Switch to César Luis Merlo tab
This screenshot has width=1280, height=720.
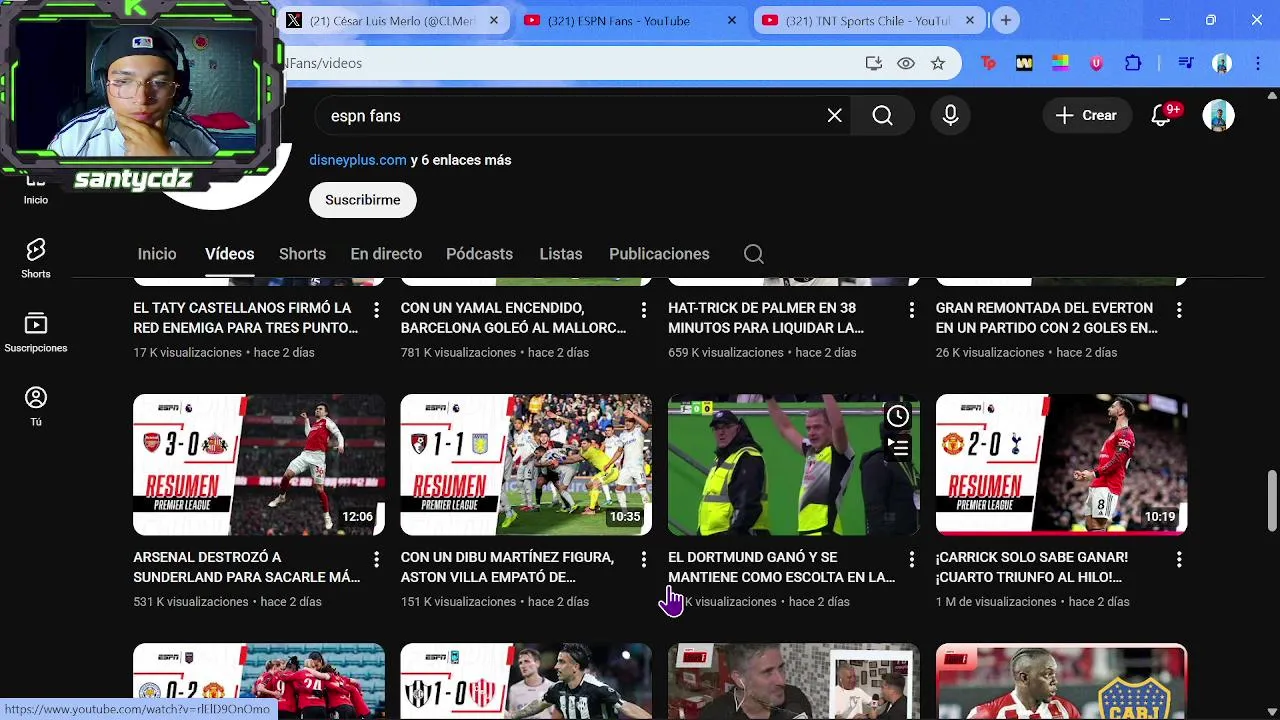point(392,20)
